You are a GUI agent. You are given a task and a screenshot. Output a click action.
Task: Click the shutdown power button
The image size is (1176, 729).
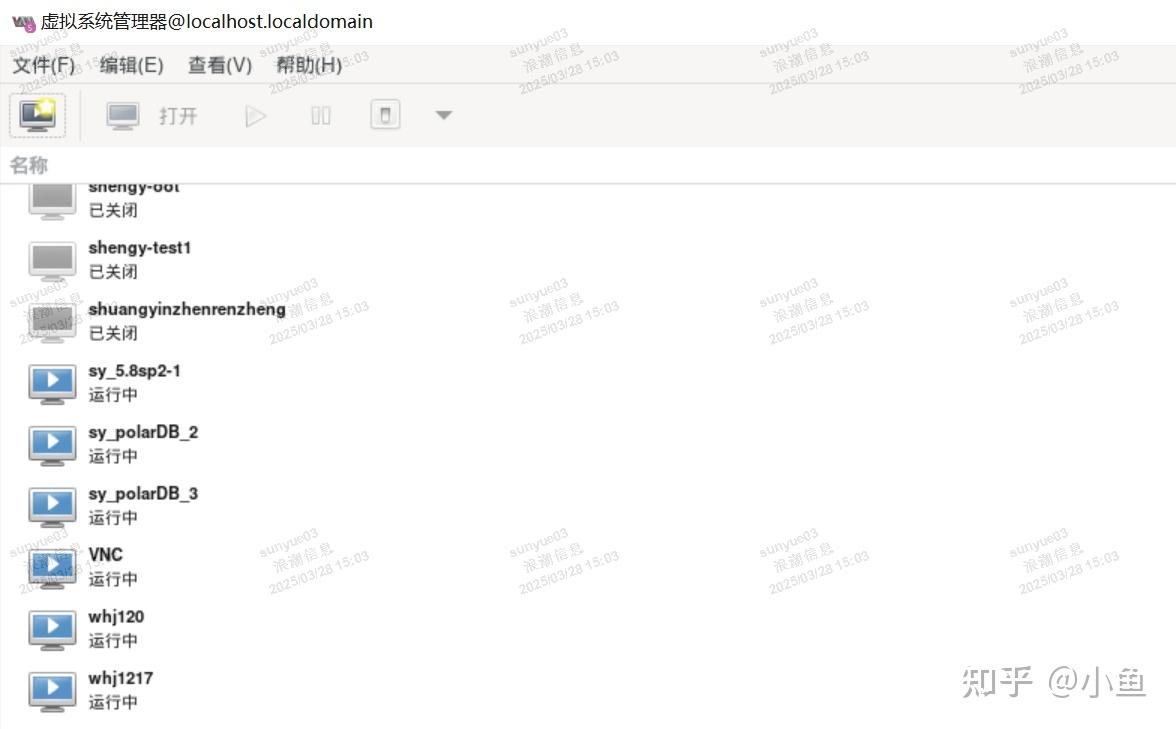click(385, 116)
